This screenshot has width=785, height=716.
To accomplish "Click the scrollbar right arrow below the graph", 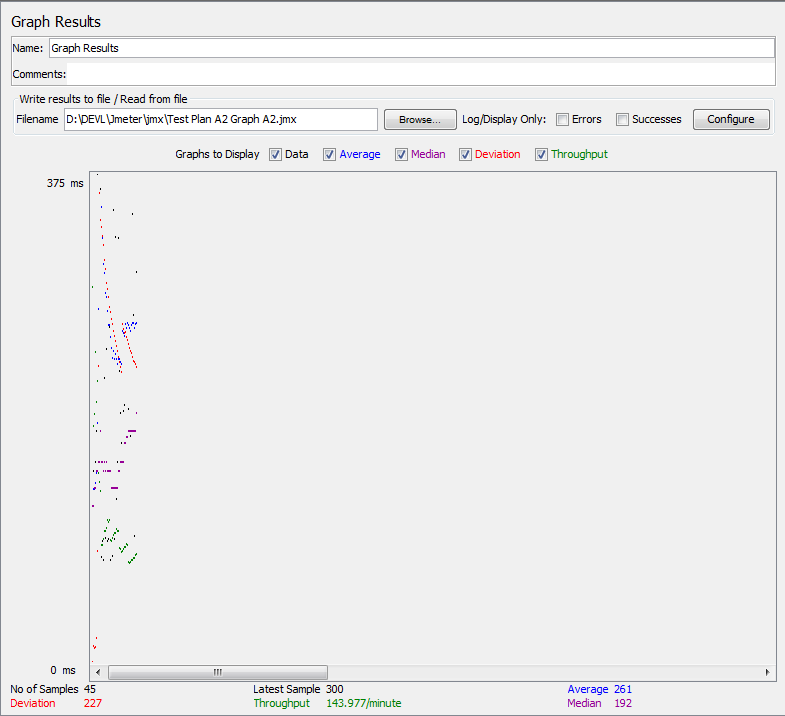I will click(767, 672).
